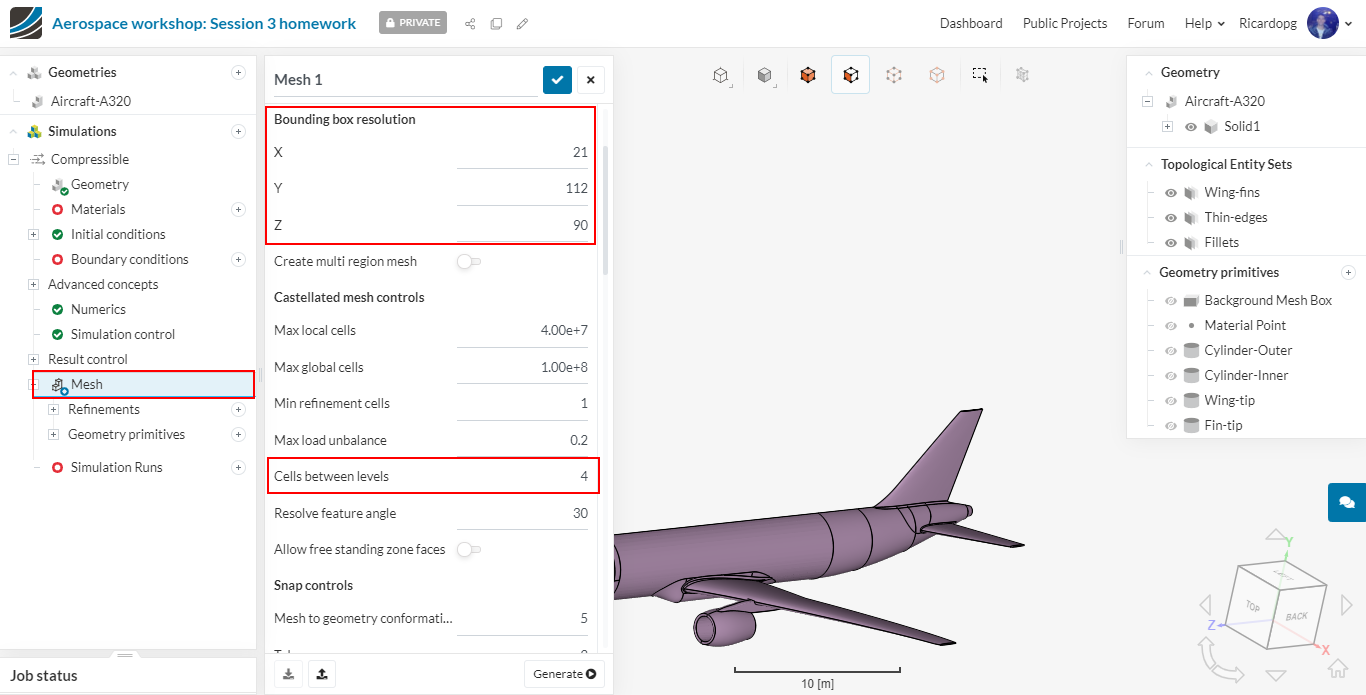Toggle Create multi region mesh switch
Screen dimensions: 1366x695
coord(468,261)
